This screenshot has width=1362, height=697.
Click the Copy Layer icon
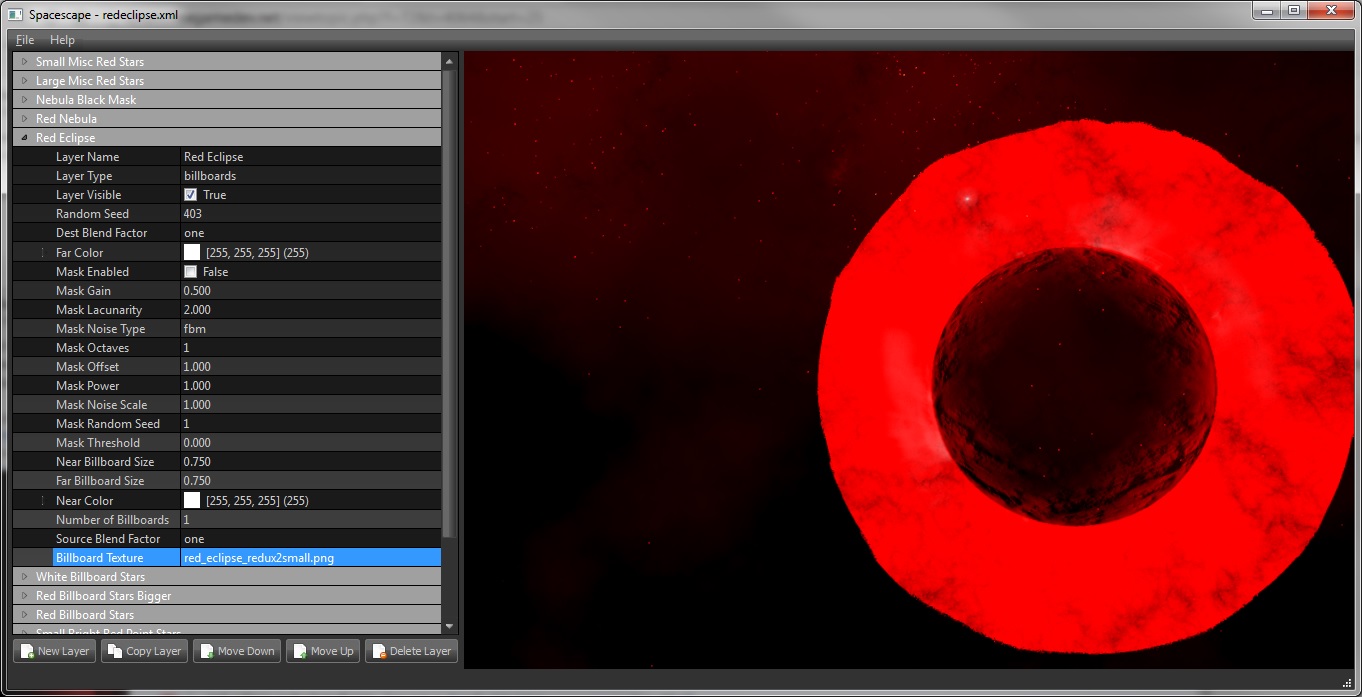(x=115, y=651)
